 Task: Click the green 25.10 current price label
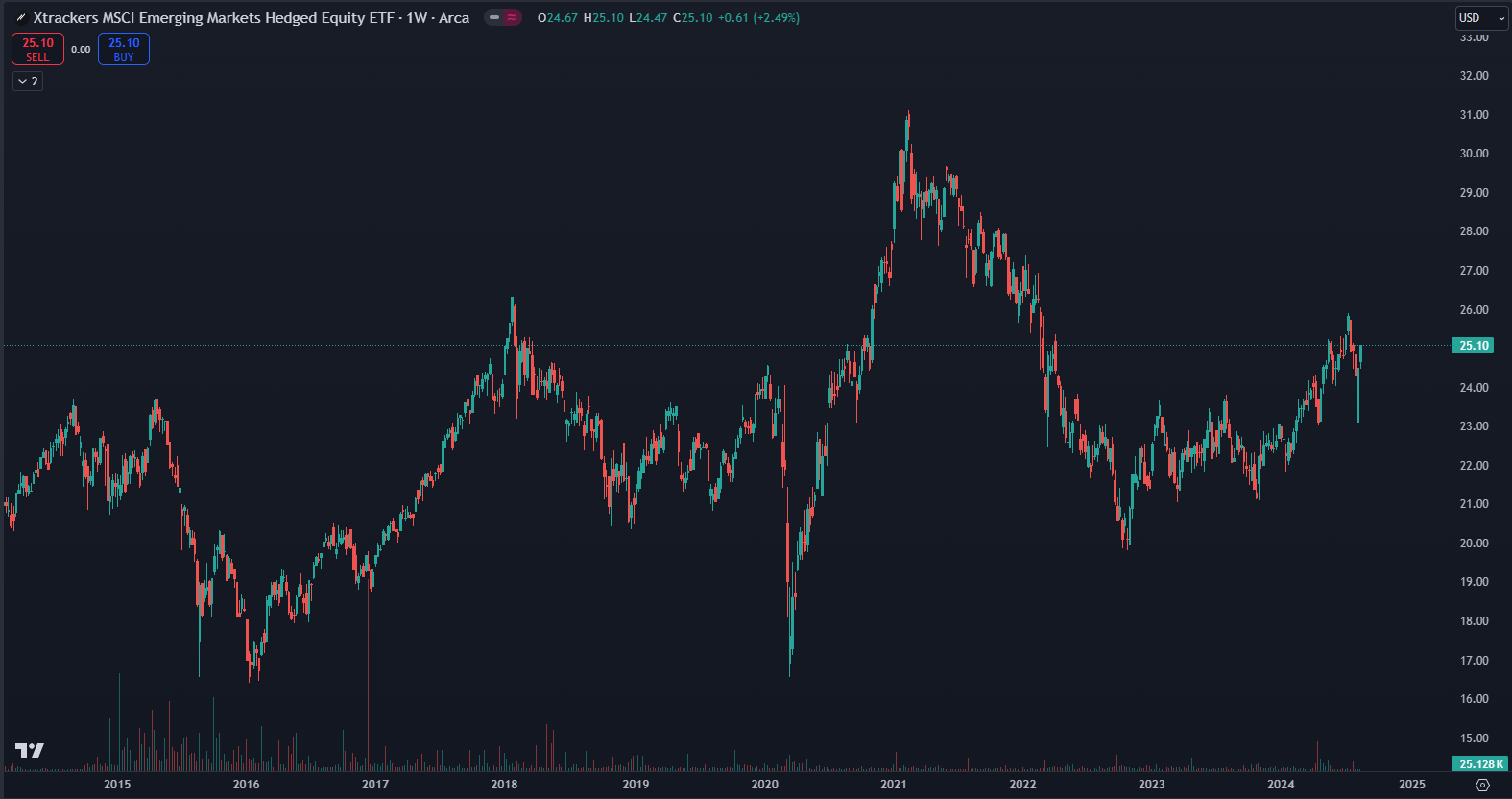[1474, 346]
